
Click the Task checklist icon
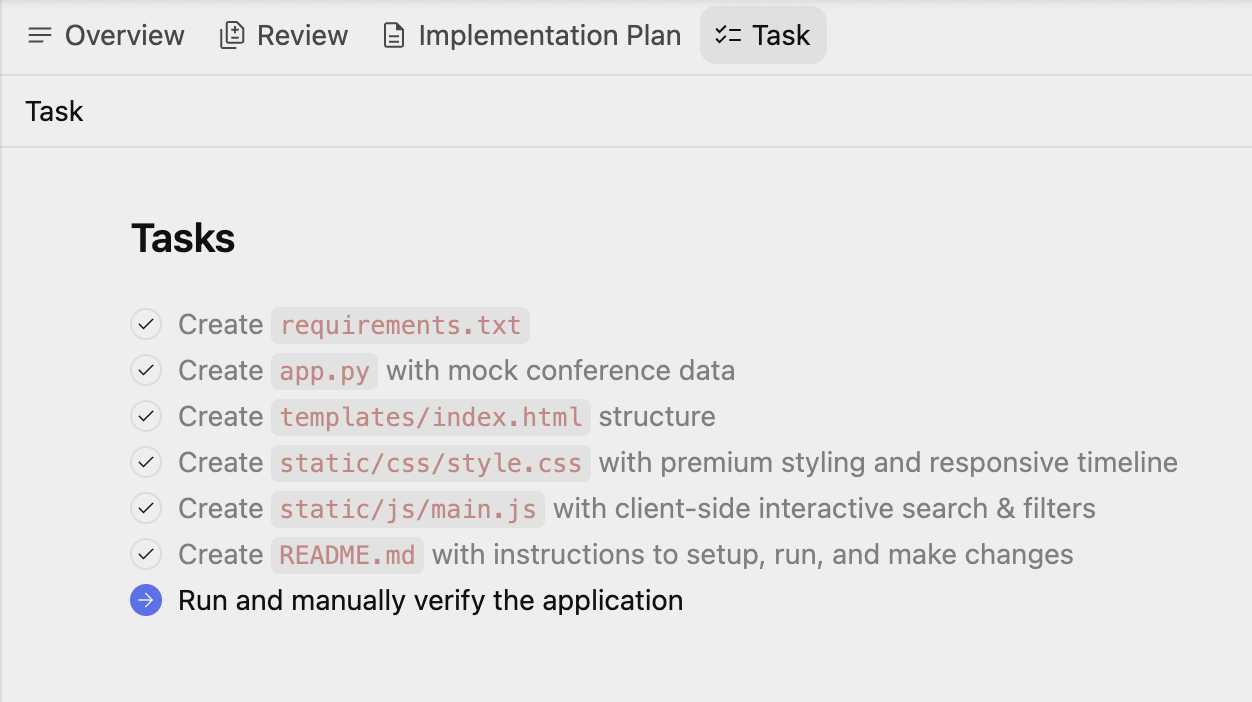tap(728, 36)
